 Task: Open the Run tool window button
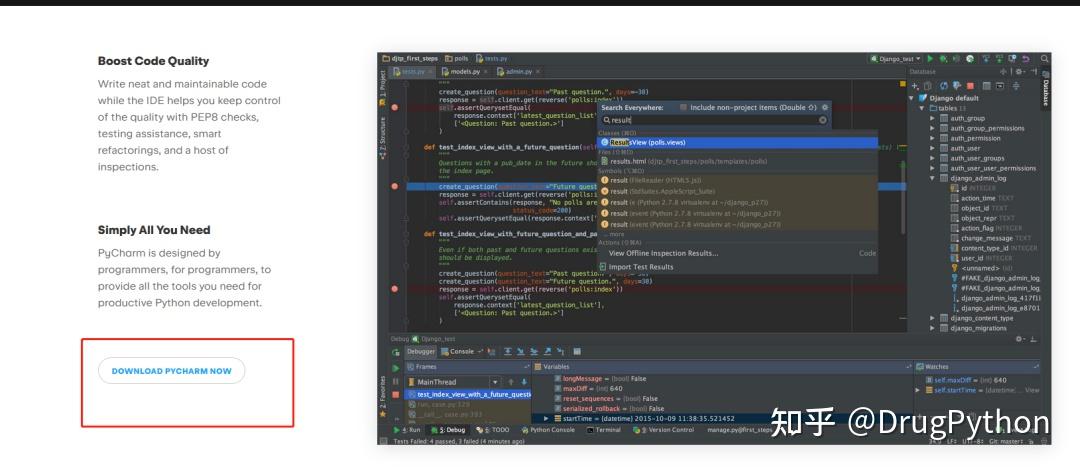(406, 430)
